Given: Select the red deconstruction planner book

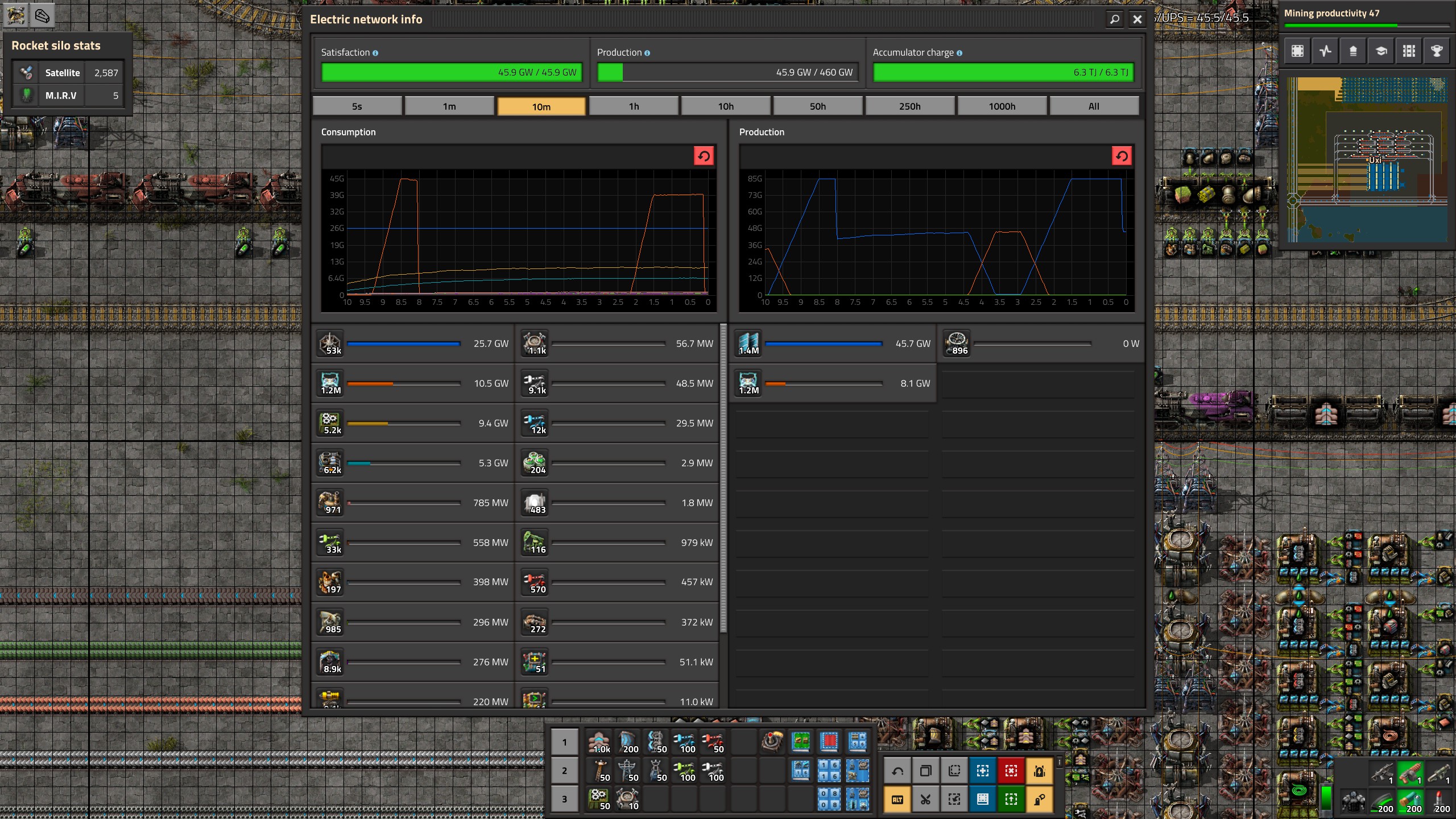Looking at the screenshot, I should [x=829, y=742].
